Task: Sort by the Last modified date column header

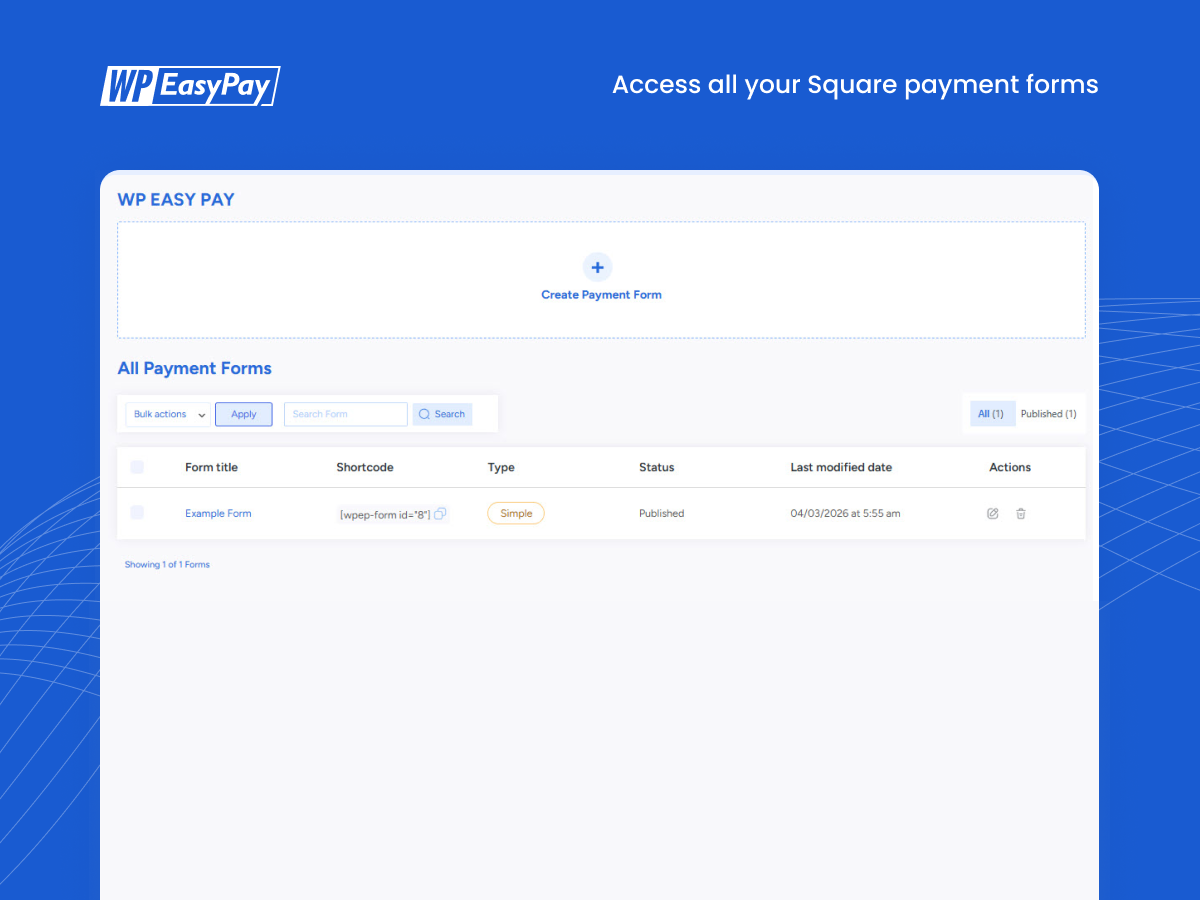Action: coord(841,467)
